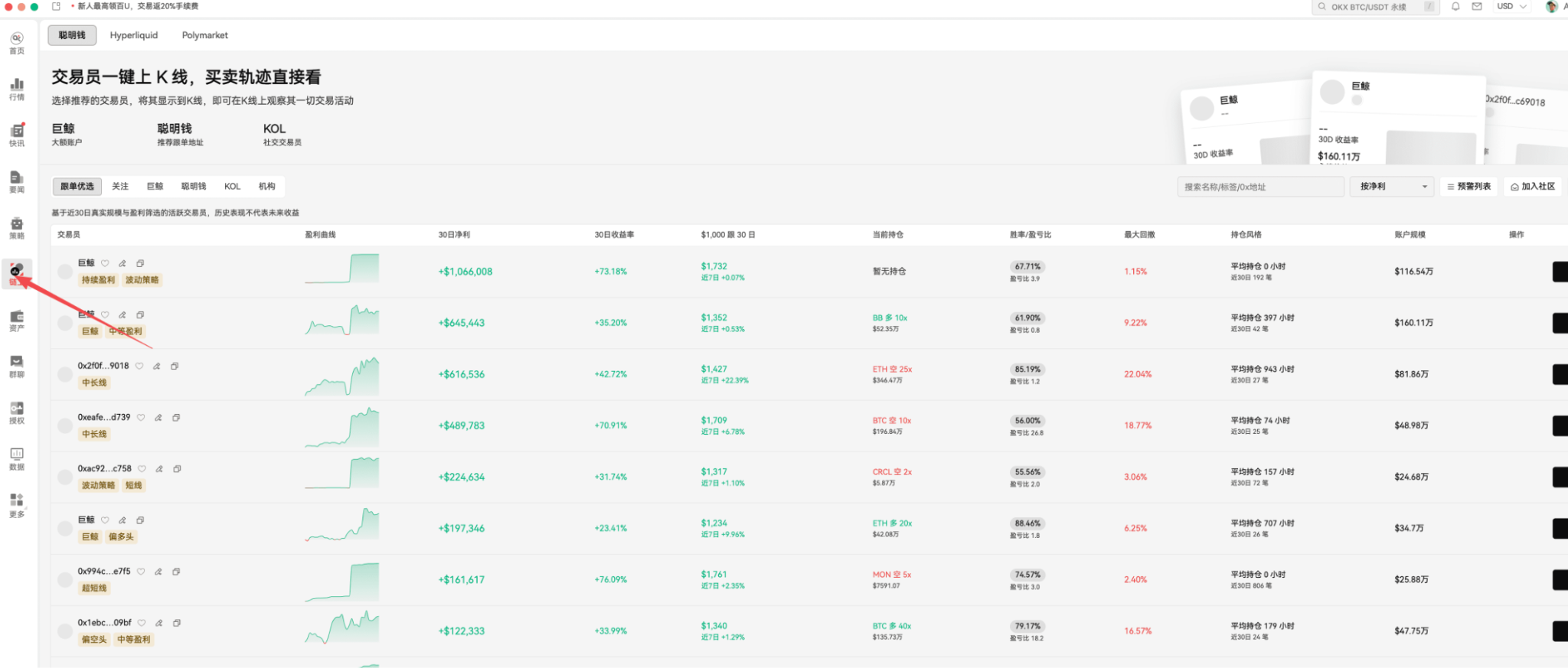Select the 聪明钱 filter tab beside KOL

point(194,186)
